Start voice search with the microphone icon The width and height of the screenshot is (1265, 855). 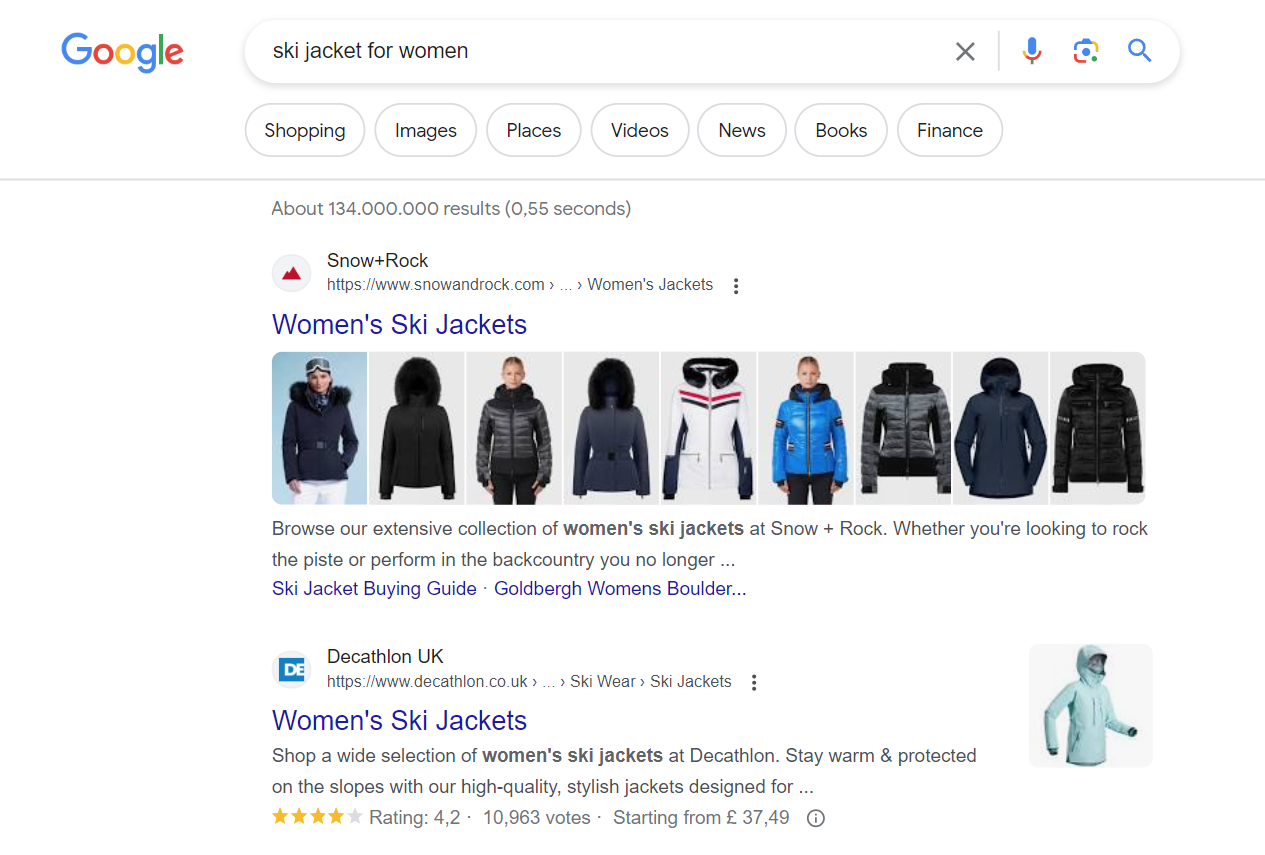click(1031, 50)
